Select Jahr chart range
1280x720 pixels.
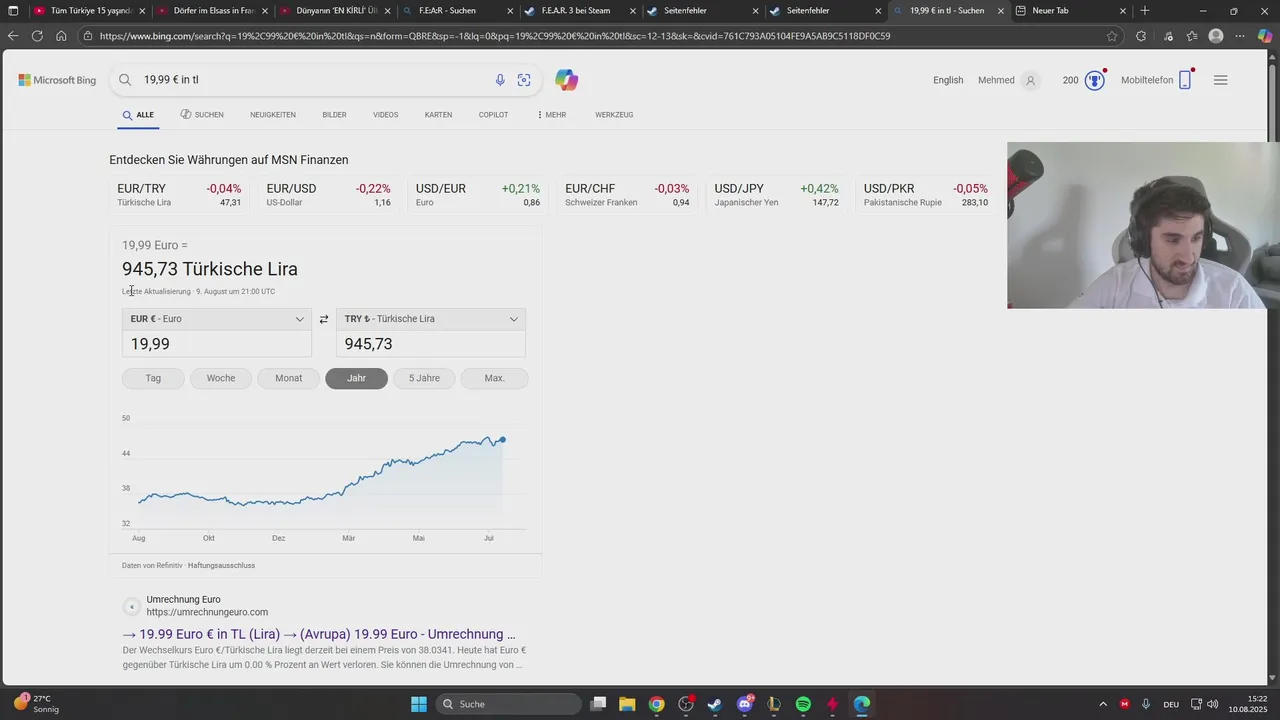(x=357, y=378)
